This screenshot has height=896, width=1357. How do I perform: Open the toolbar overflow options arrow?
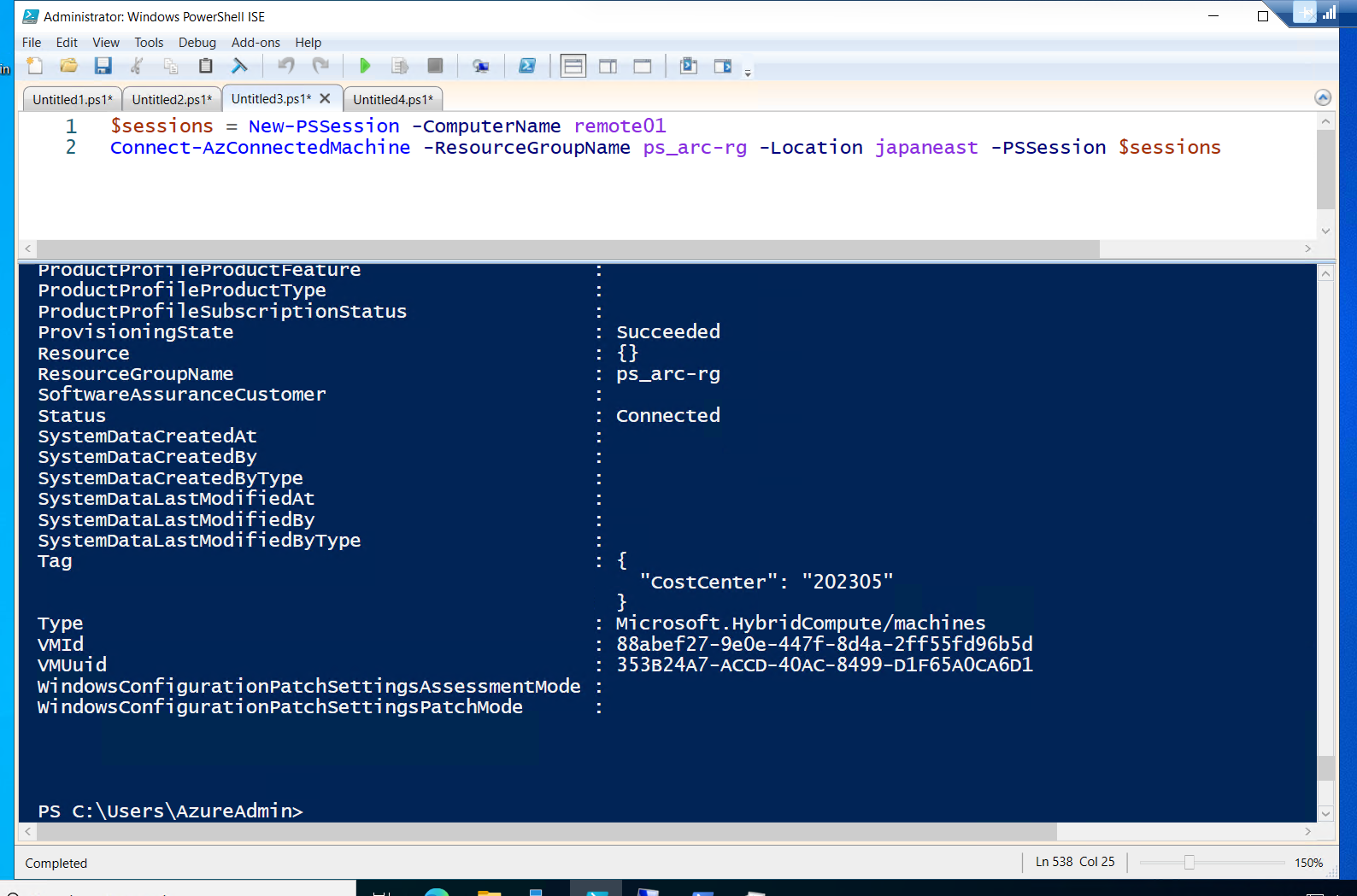(748, 73)
